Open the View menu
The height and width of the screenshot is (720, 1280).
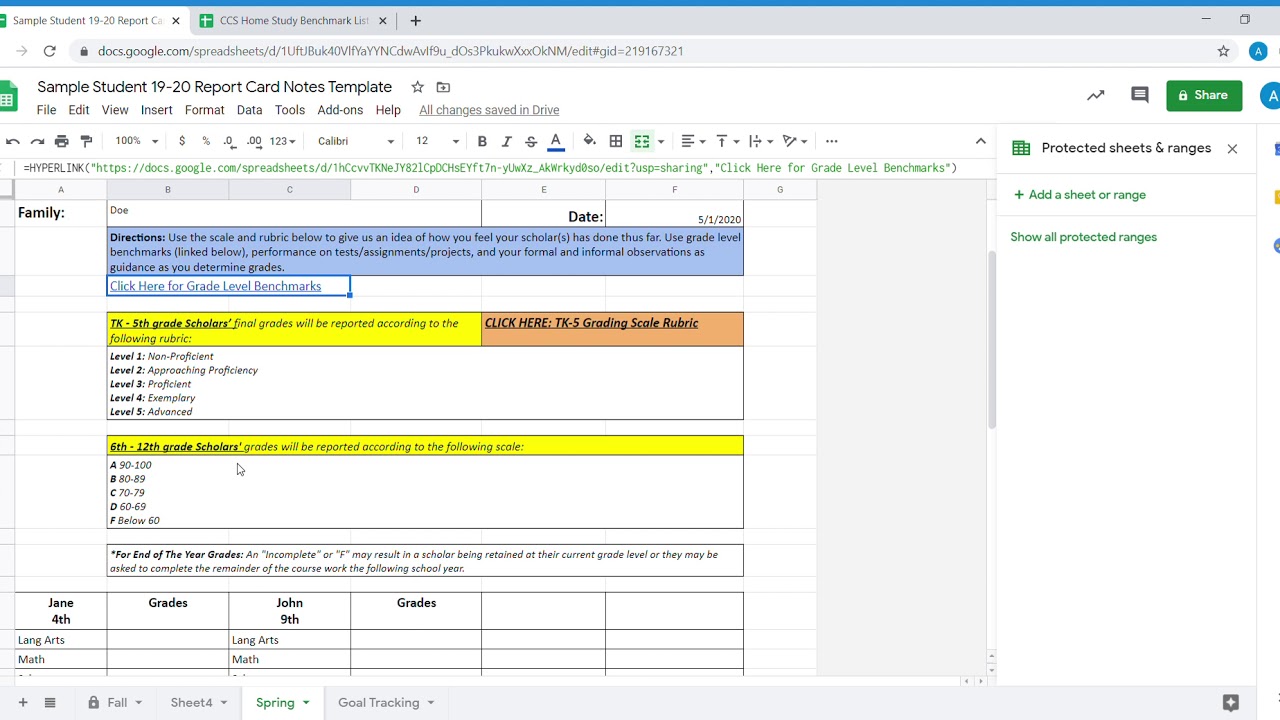(x=115, y=110)
